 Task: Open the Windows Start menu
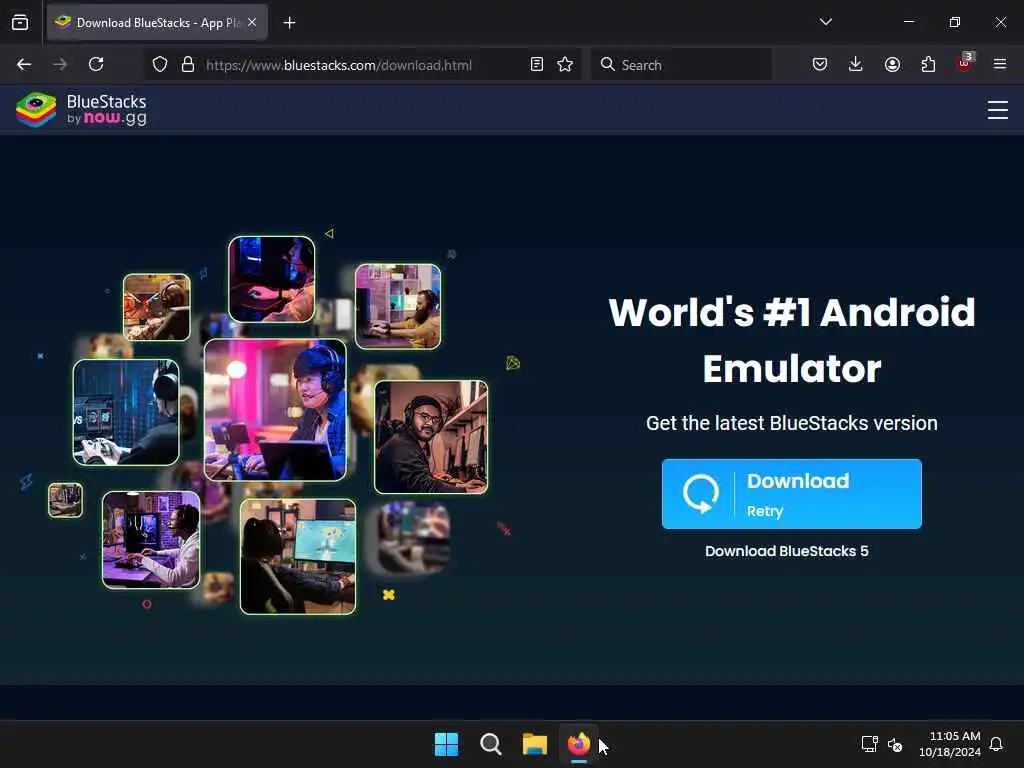pyautogui.click(x=447, y=744)
